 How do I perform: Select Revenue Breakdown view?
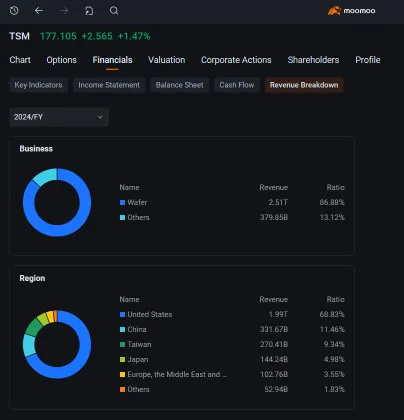pos(304,85)
